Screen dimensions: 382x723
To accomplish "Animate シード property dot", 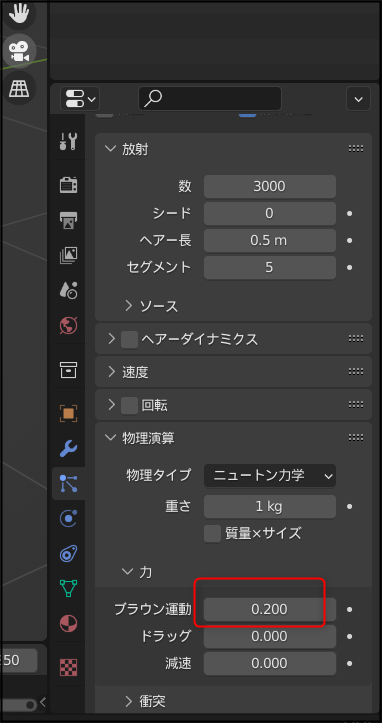I will [x=350, y=213].
